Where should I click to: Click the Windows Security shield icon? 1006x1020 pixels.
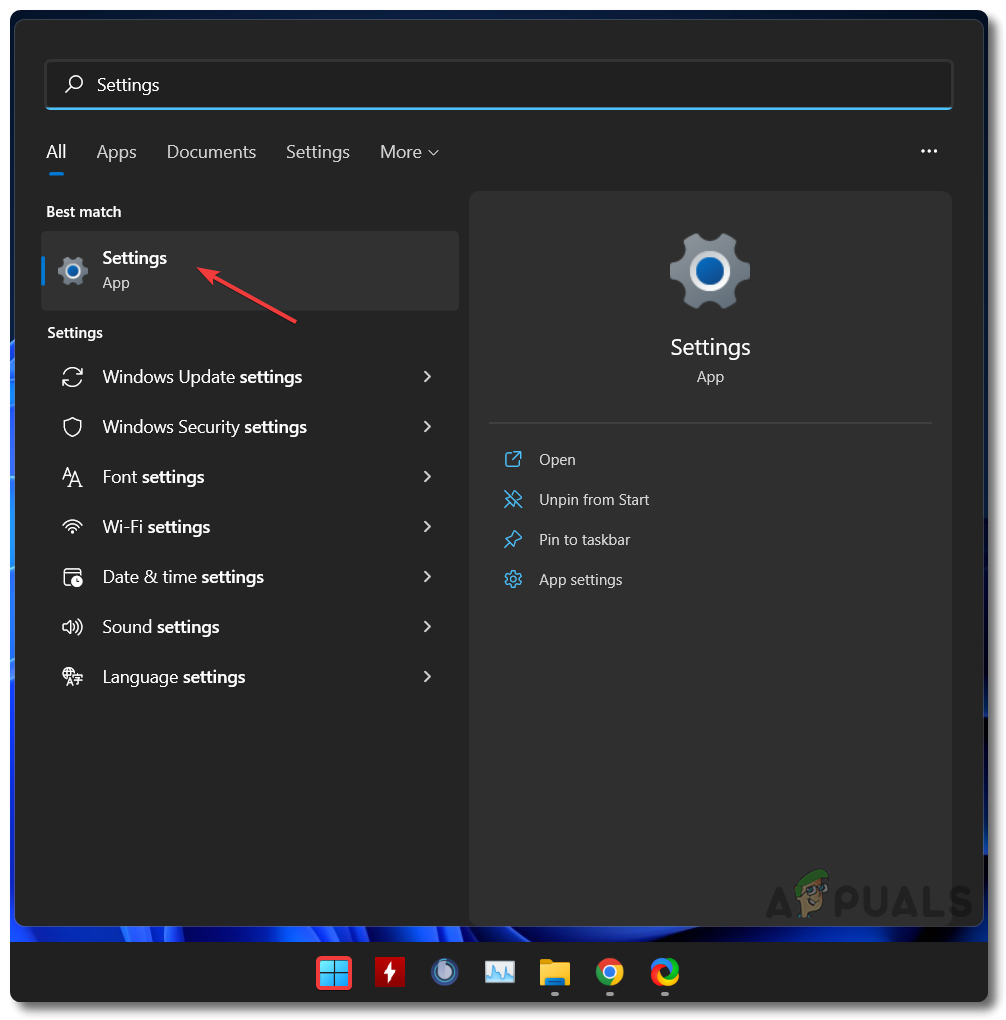coord(72,427)
